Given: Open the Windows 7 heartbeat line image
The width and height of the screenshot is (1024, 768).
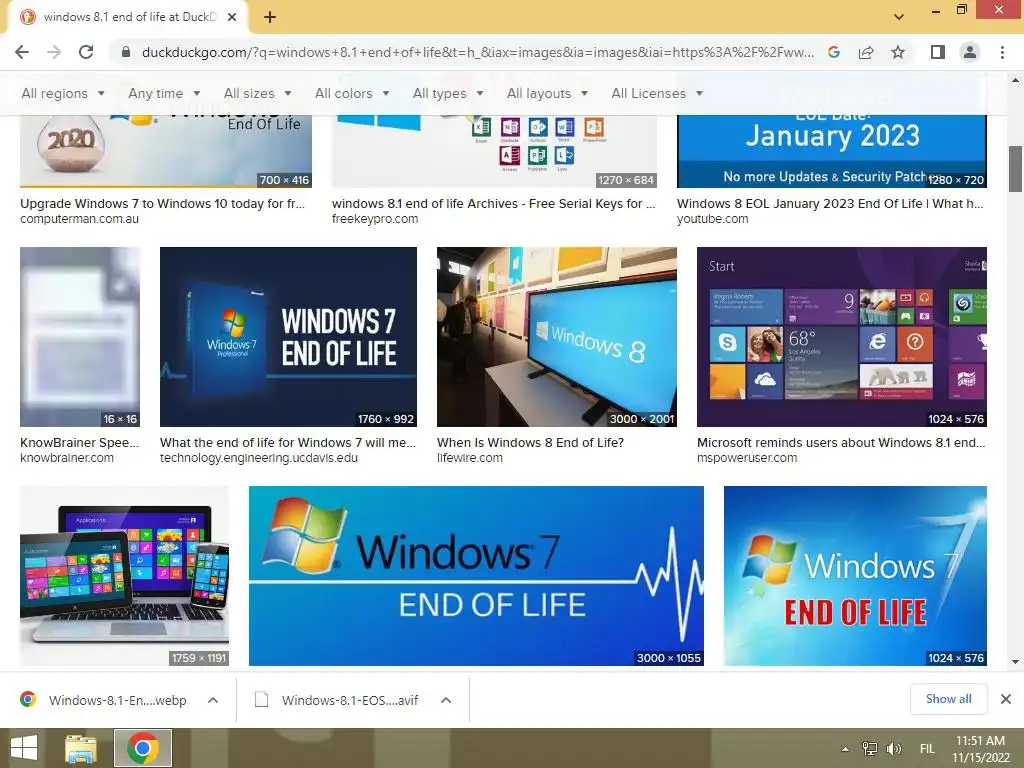Looking at the screenshot, I should click(x=476, y=576).
